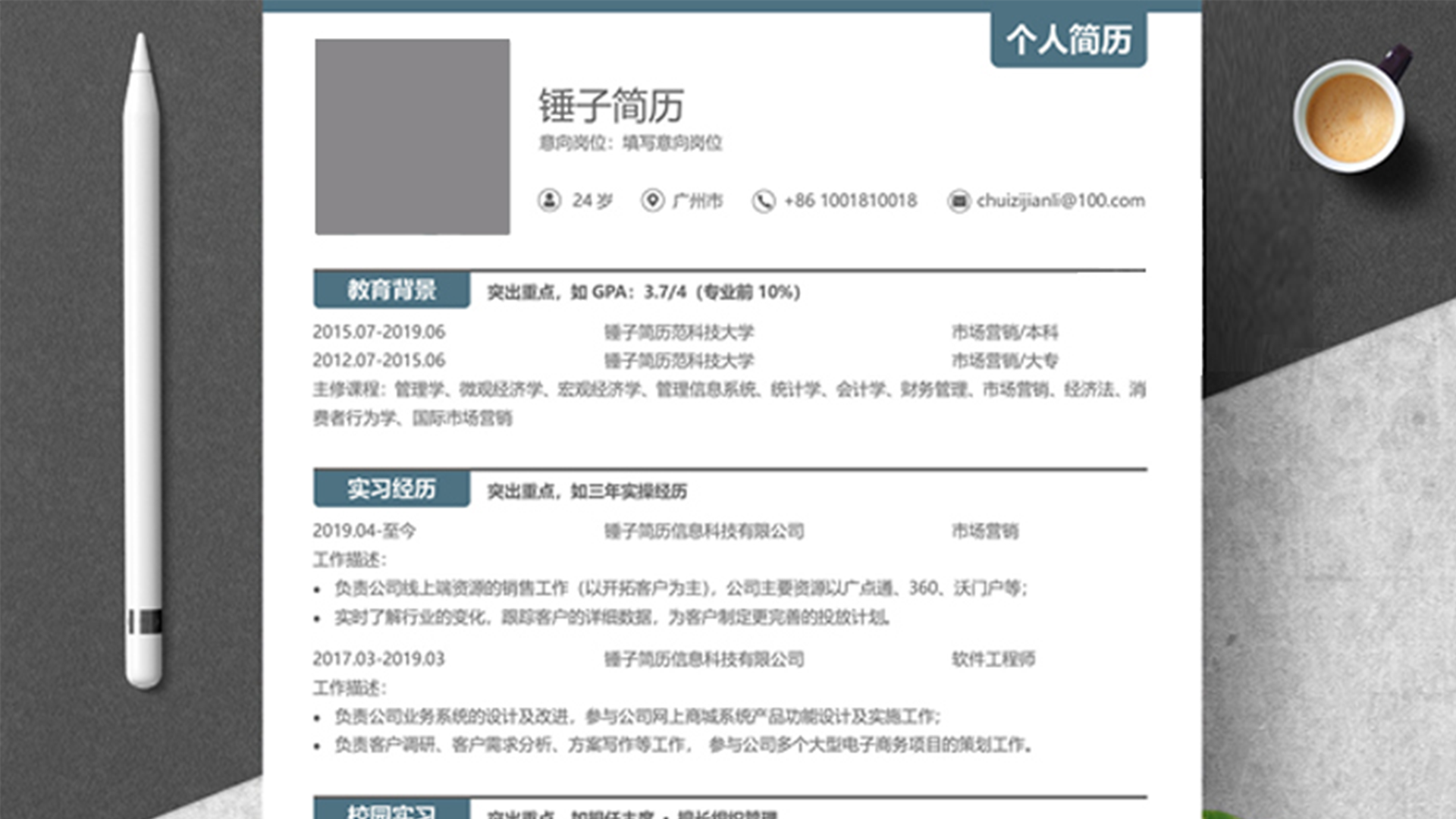Click company name in 2019.04 row

click(x=704, y=531)
